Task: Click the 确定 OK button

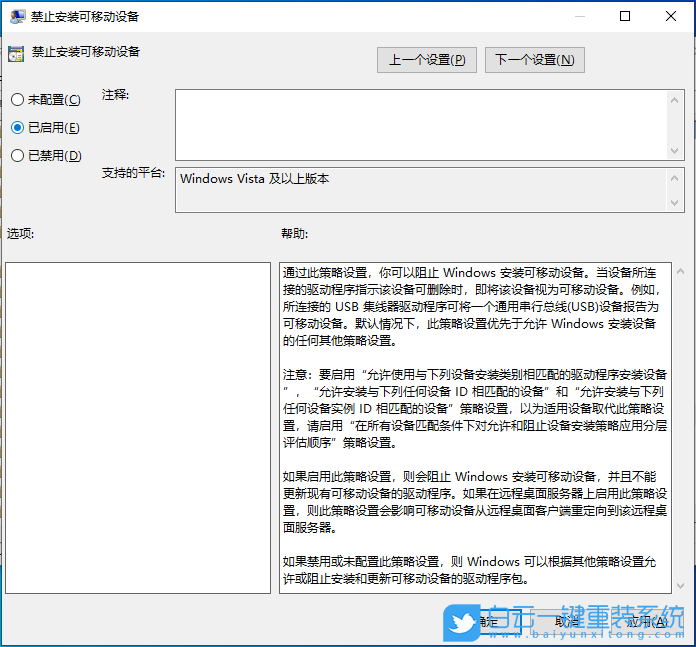Action: 486,622
